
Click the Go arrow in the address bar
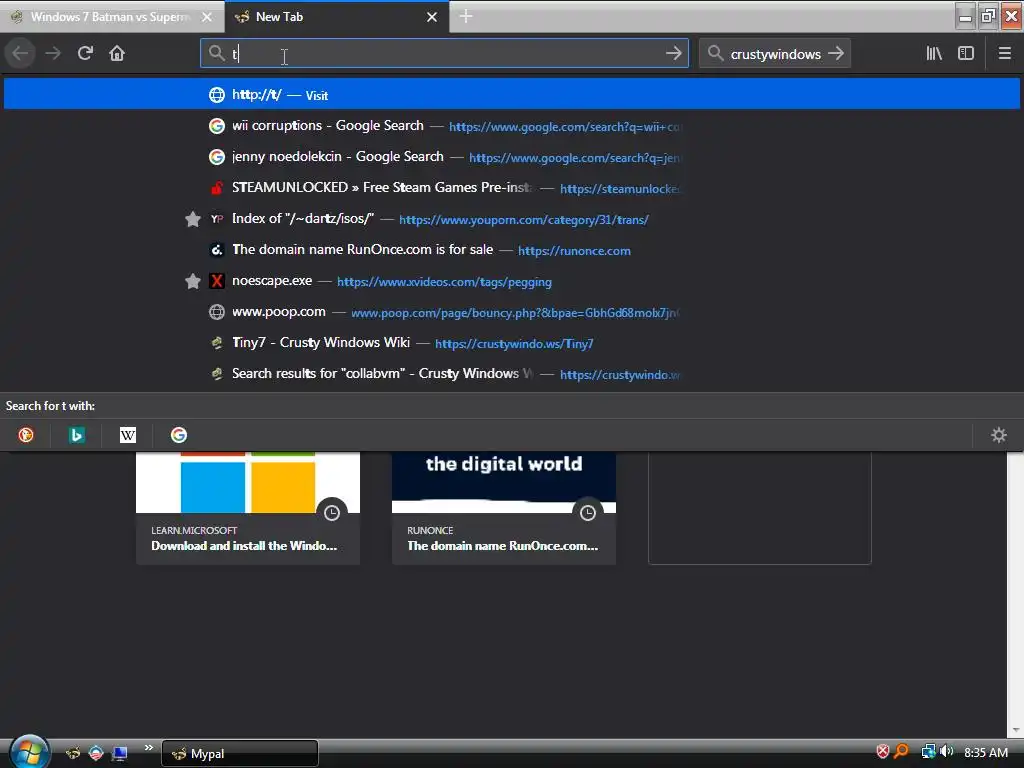click(x=673, y=54)
